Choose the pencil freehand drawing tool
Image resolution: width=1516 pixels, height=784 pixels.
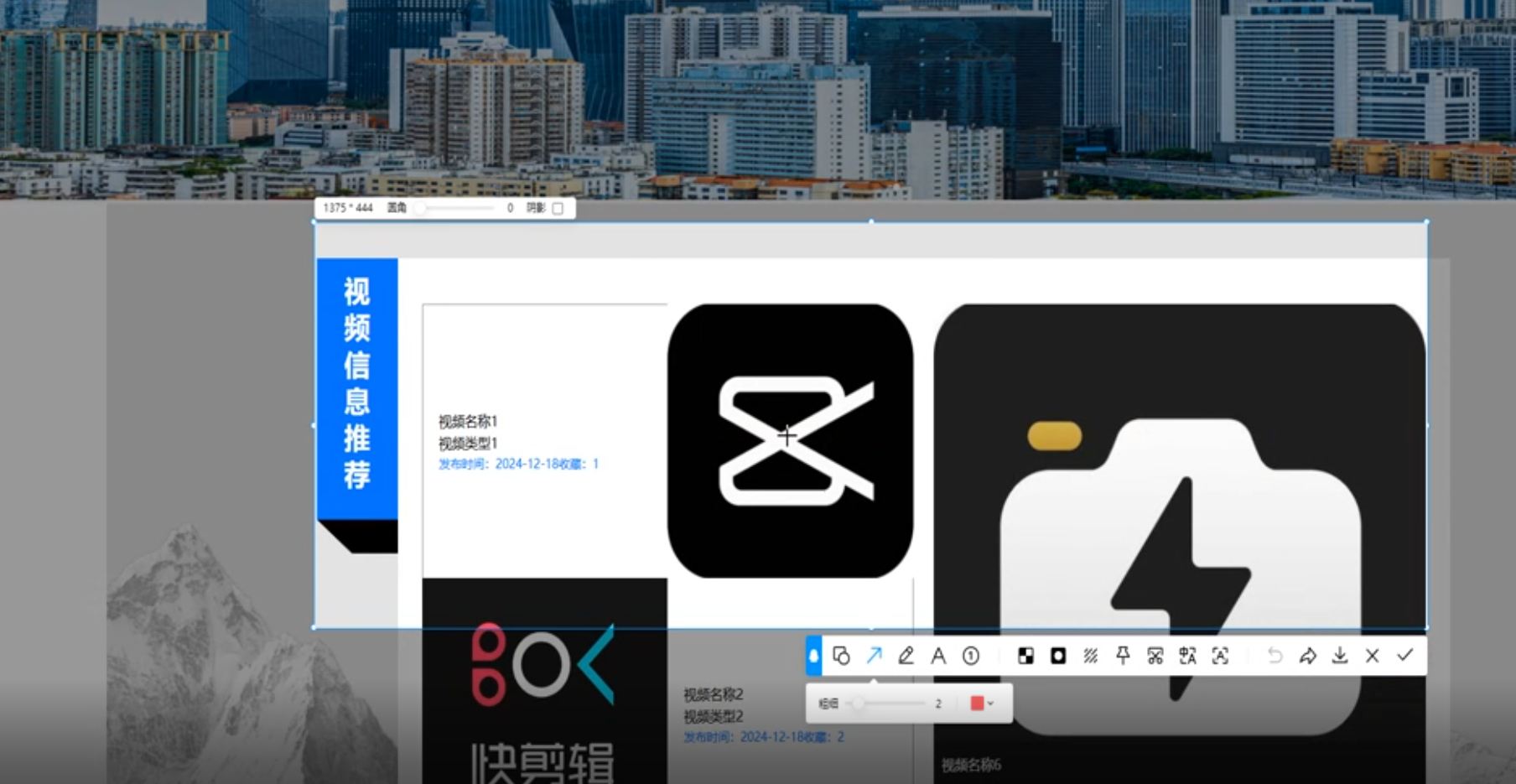coord(906,656)
